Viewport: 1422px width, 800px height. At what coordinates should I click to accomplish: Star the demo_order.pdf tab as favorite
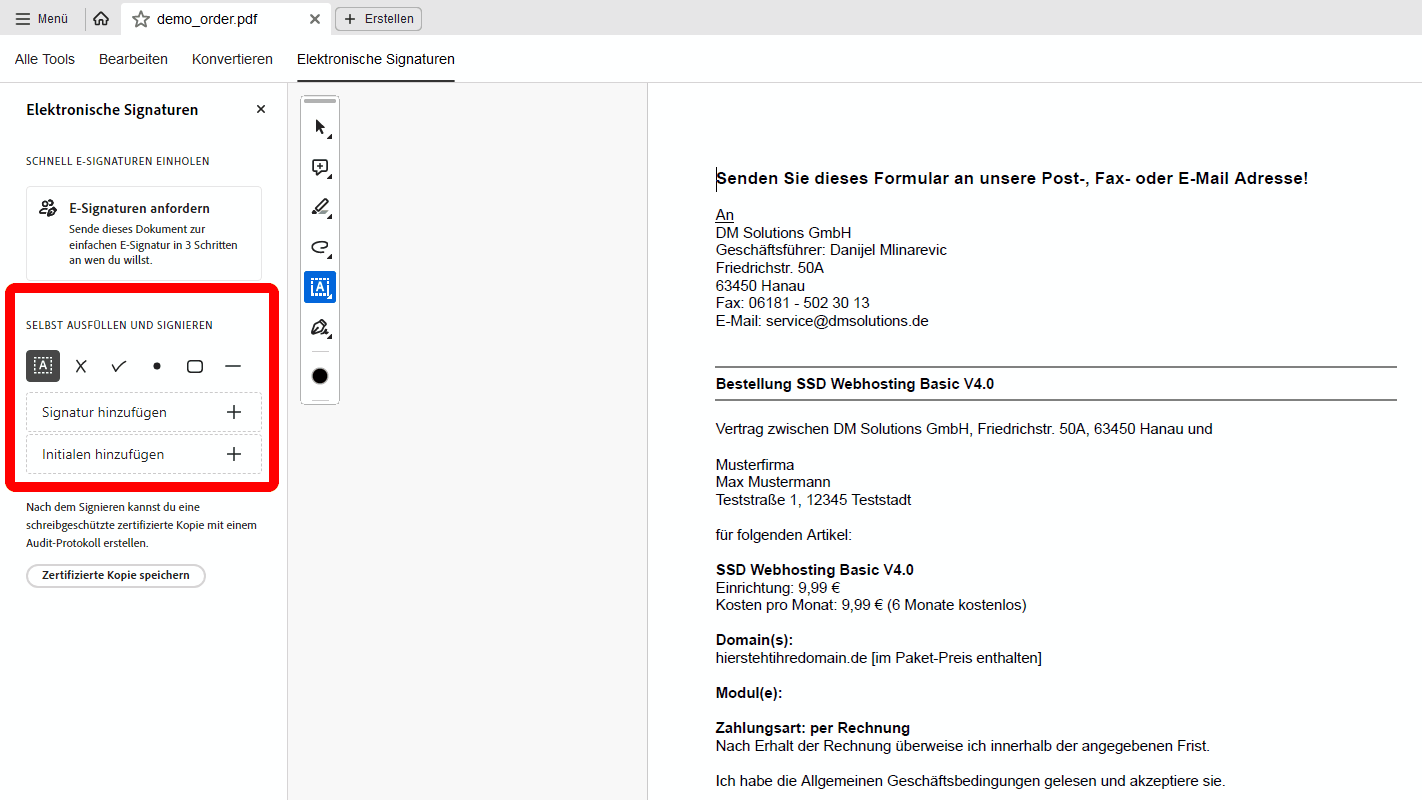(x=141, y=19)
